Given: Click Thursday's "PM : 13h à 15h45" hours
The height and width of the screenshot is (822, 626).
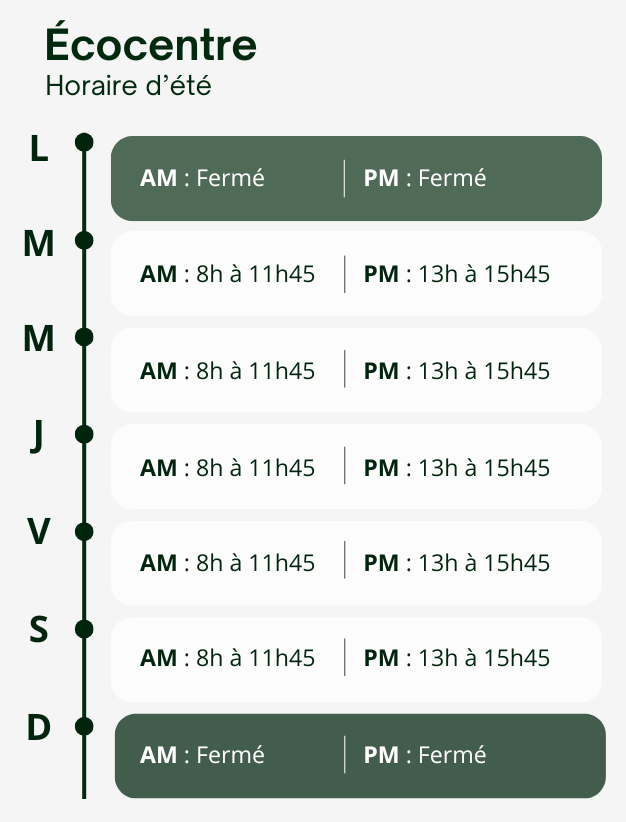Looking at the screenshot, I should [457, 467].
